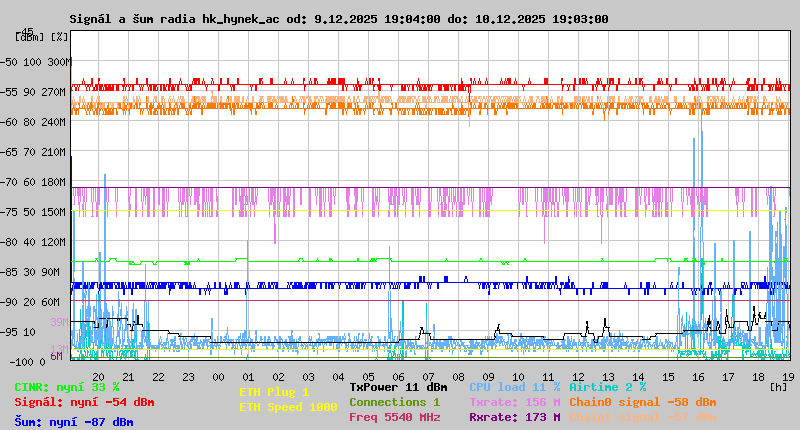The image size is (800, 430).
Task: Click the '19' hour tick label
Action: click(788, 377)
